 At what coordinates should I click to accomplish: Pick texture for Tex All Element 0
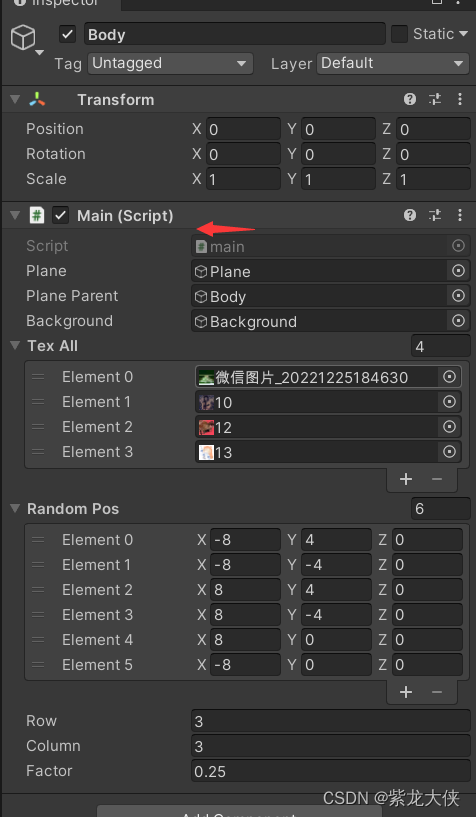449,377
